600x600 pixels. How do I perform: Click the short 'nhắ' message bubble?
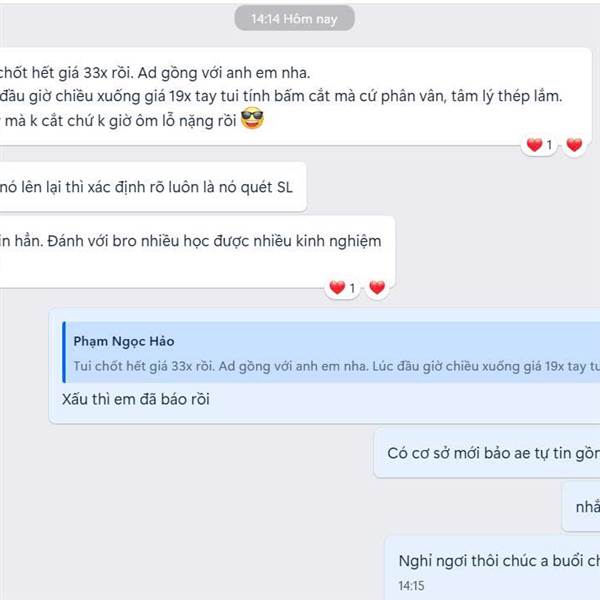click(x=581, y=507)
